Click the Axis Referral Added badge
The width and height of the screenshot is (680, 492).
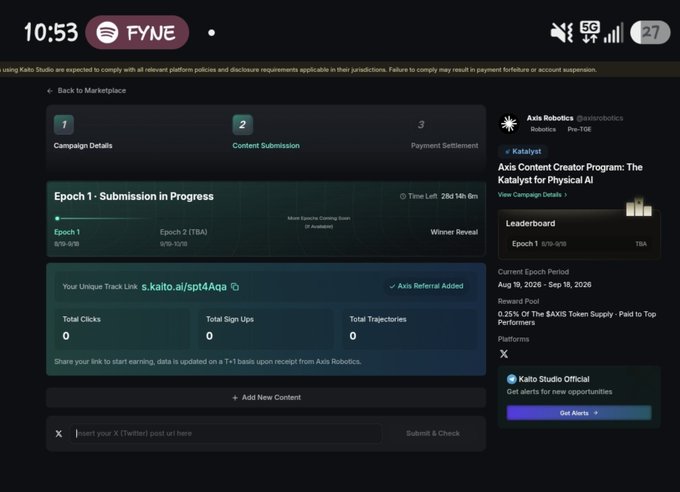[x=426, y=286]
